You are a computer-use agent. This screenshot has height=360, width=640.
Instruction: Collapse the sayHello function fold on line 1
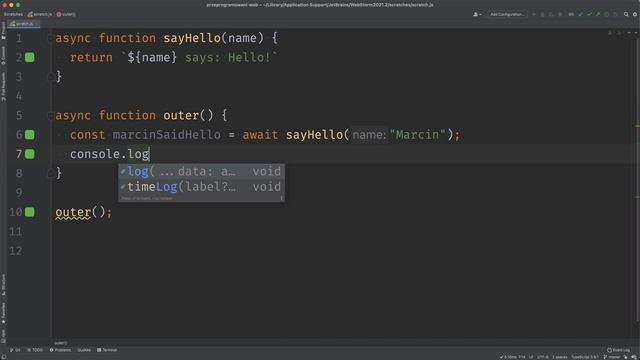(x=50, y=38)
